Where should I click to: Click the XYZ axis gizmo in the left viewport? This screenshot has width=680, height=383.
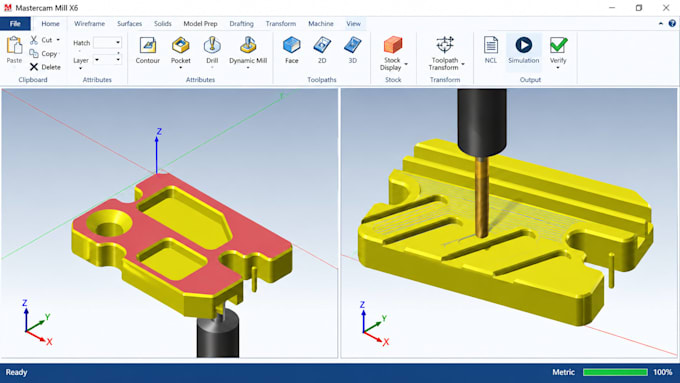(x=36, y=323)
